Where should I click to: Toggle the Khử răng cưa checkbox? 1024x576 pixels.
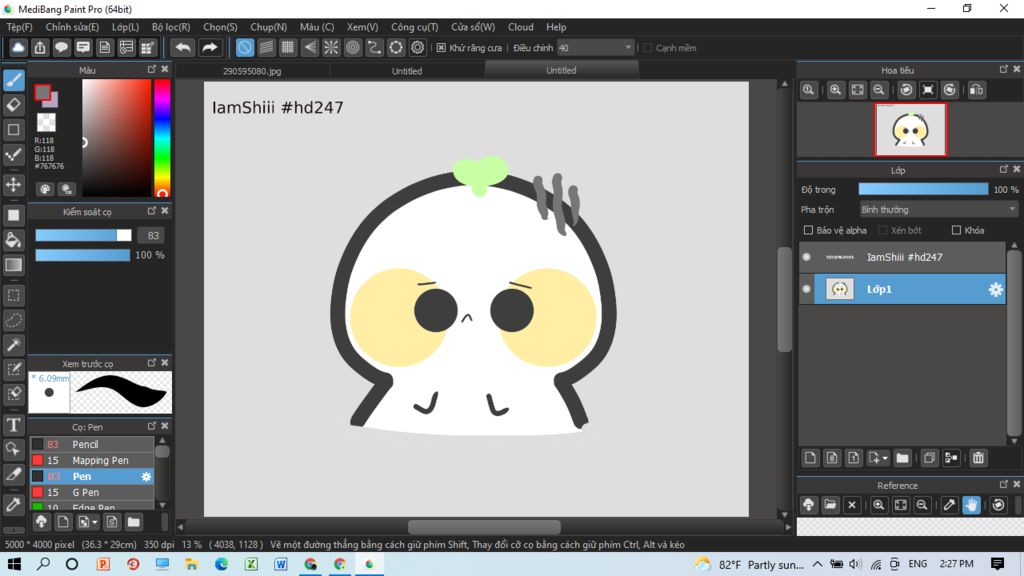(442, 47)
